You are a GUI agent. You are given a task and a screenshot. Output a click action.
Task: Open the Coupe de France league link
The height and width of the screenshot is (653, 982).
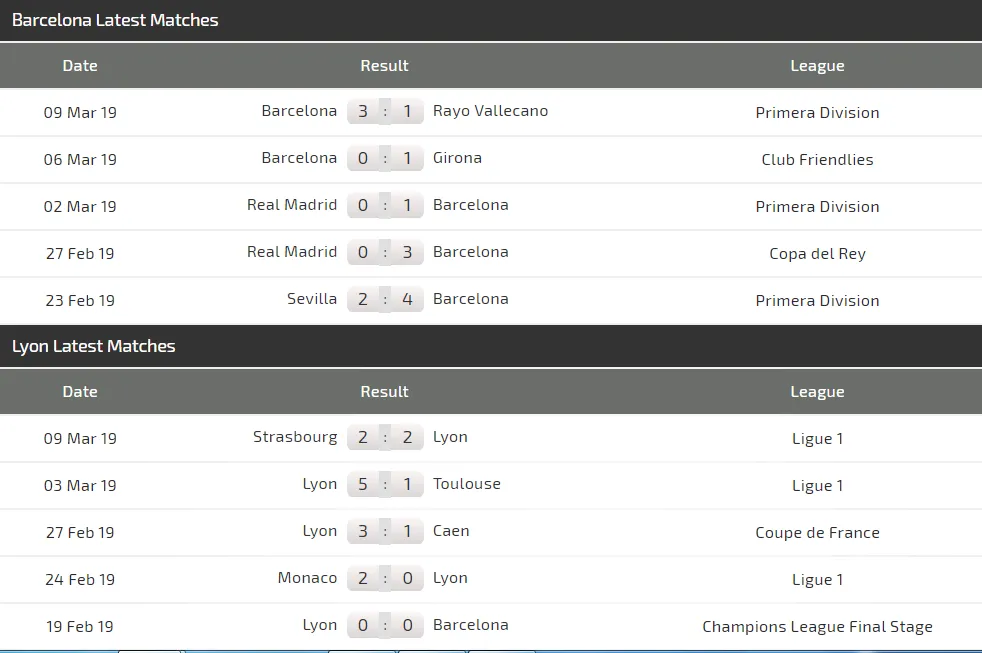pos(817,533)
